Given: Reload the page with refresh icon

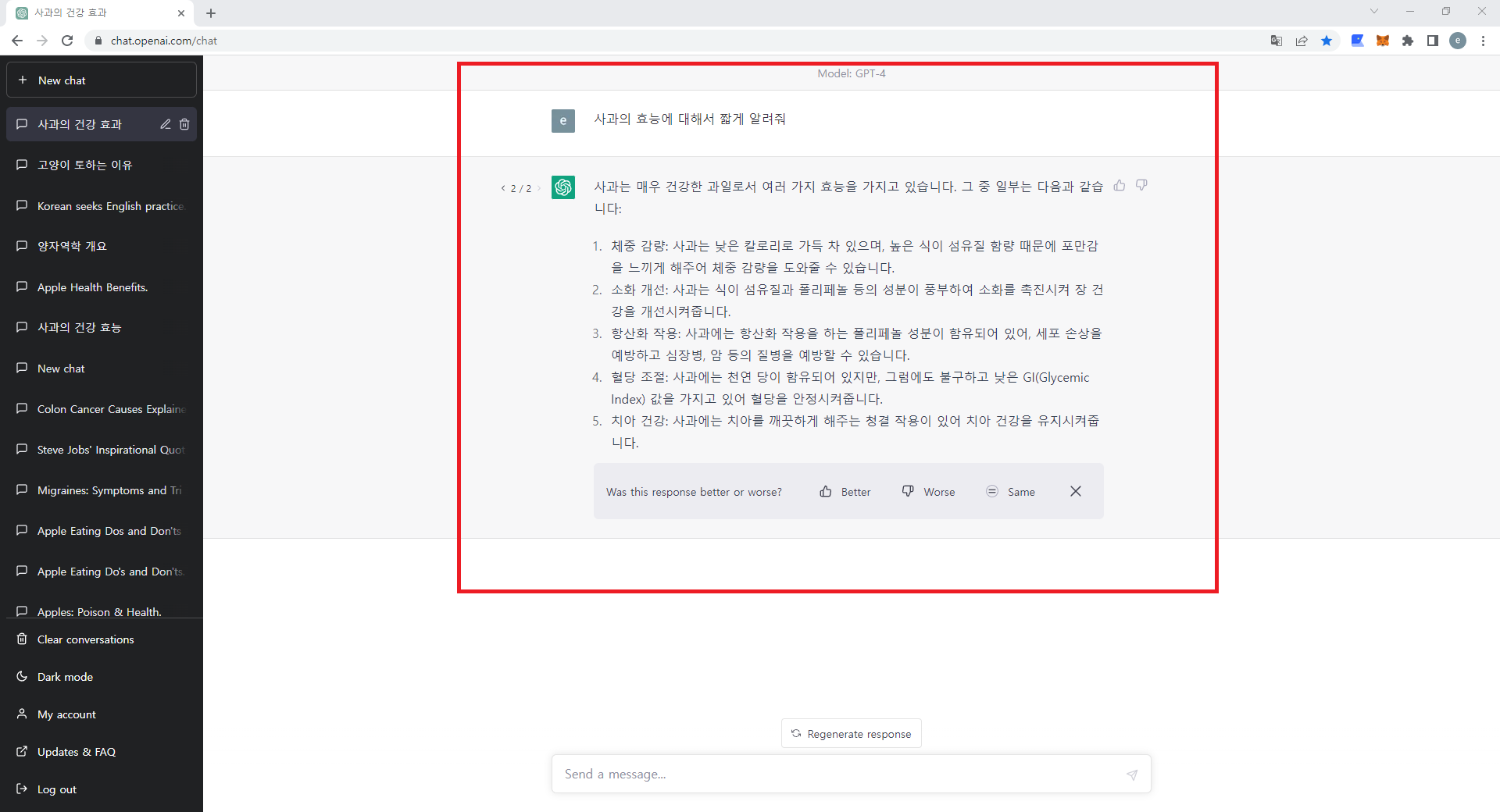Looking at the screenshot, I should click(x=67, y=41).
